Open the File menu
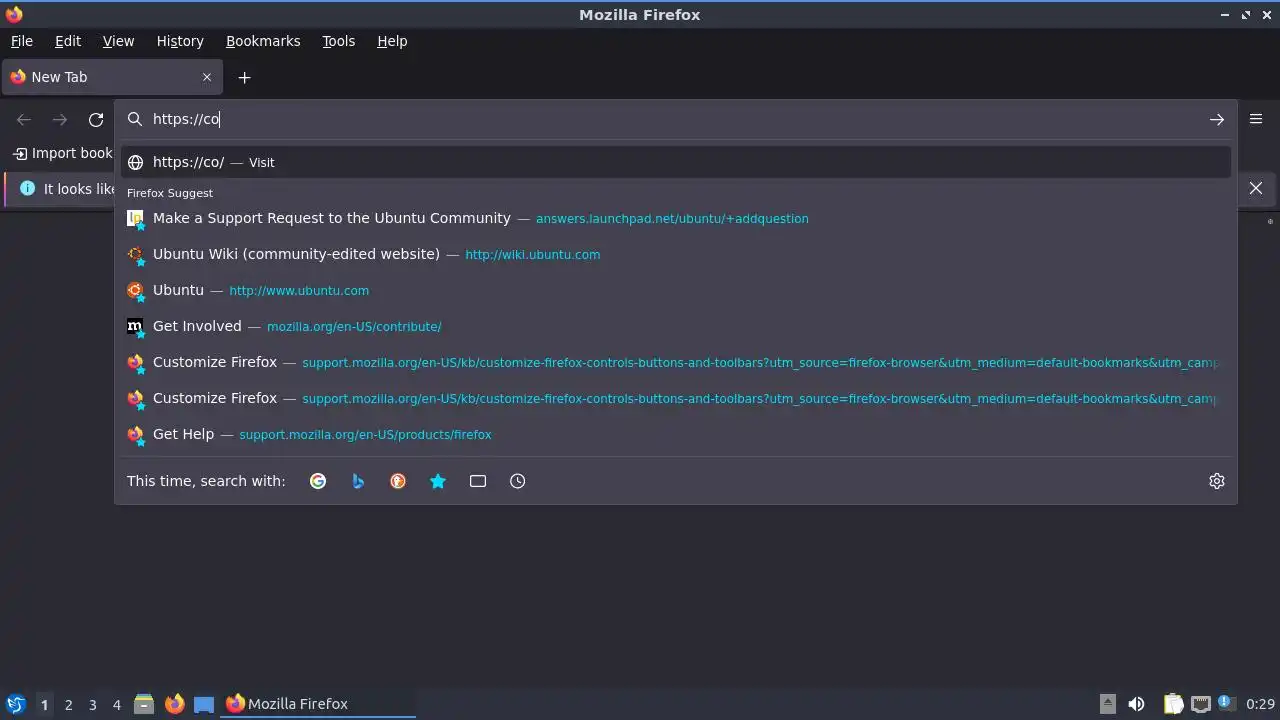 (x=22, y=41)
